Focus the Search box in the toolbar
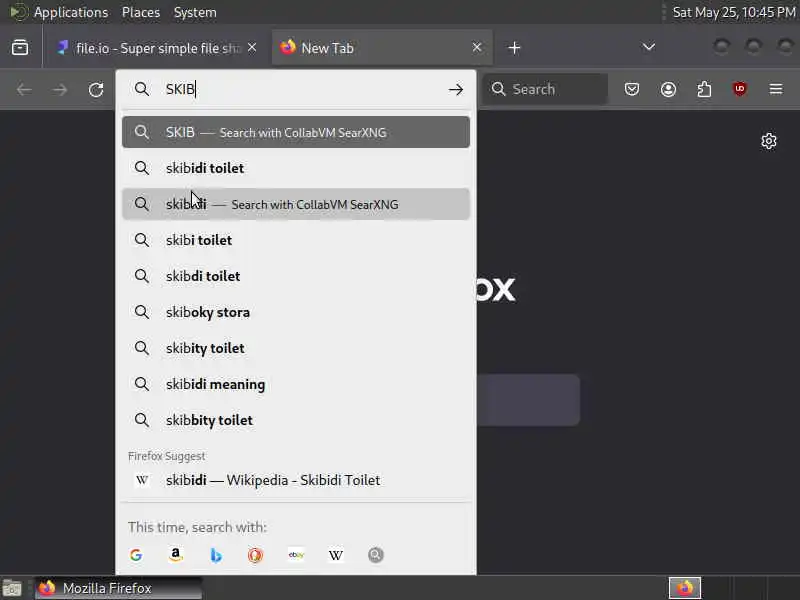Viewport: 800px width, 600px height. (545, 89)
